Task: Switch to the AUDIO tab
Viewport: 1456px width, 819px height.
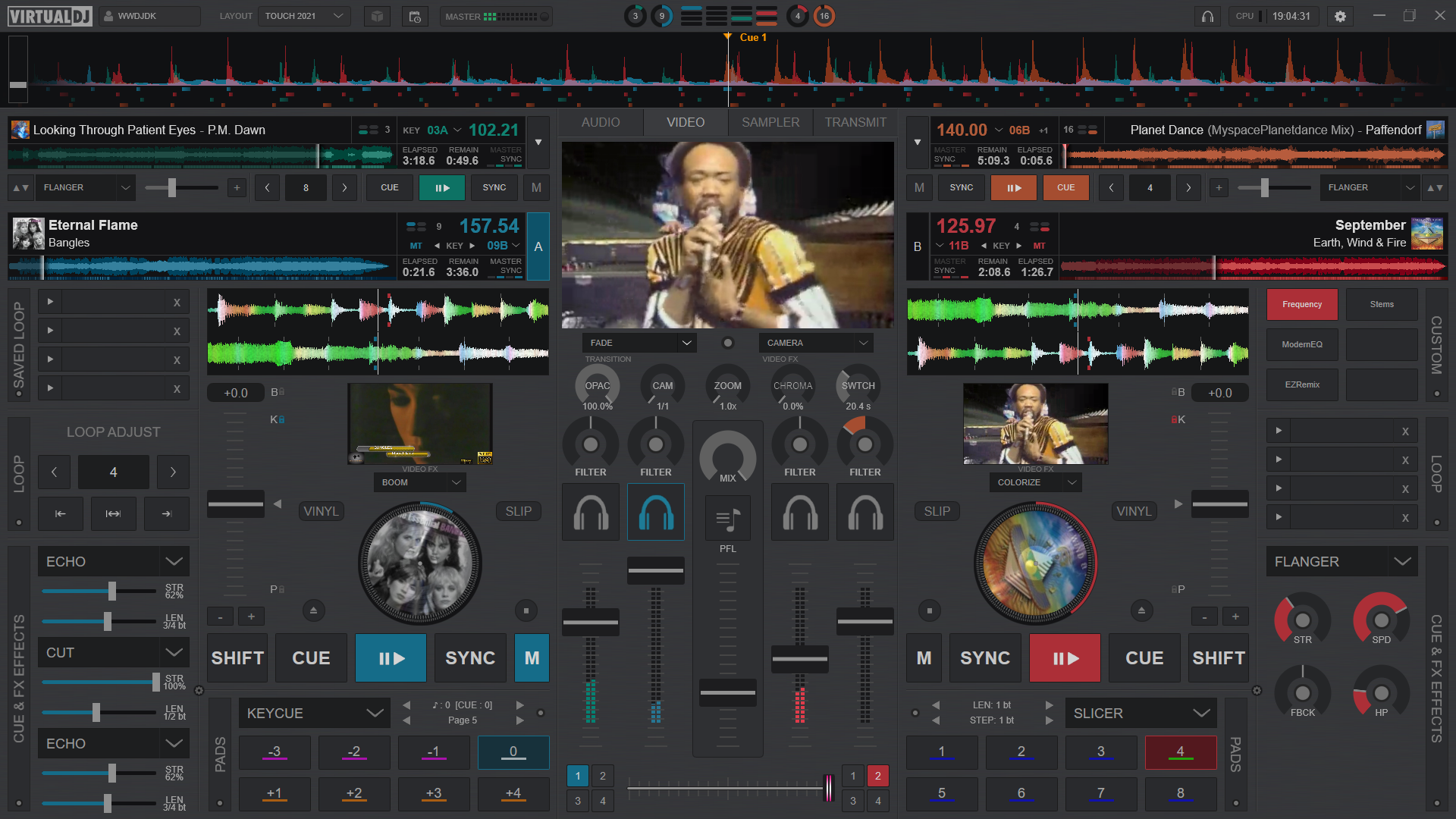Action: tap(601, 122)
